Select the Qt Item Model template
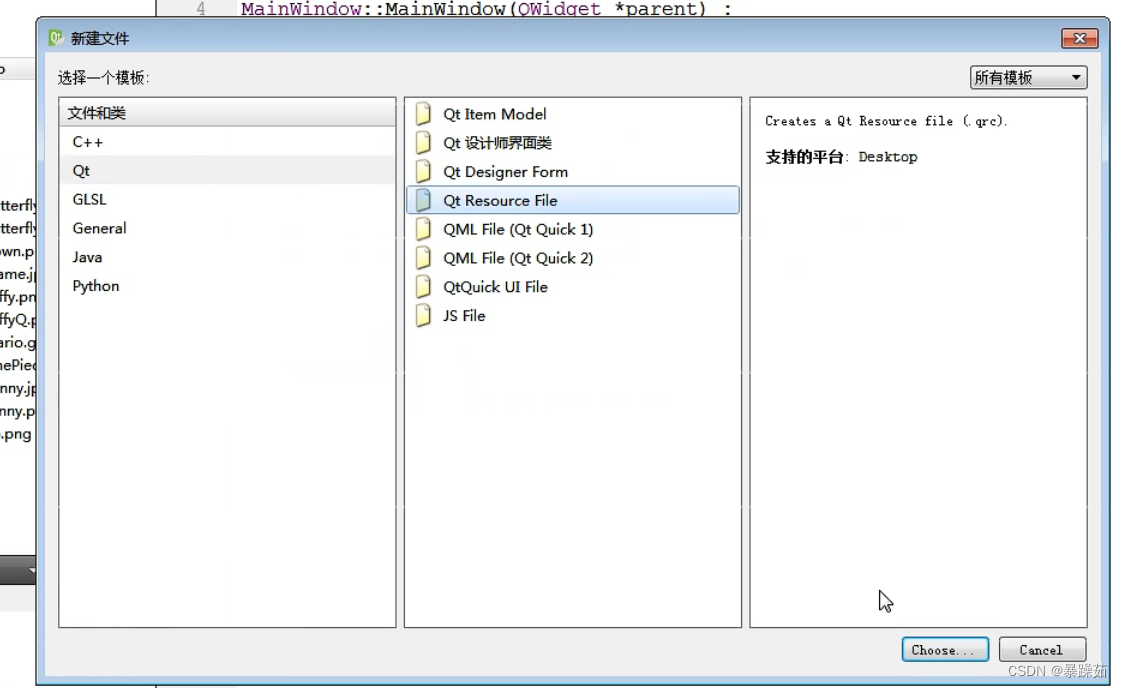 click(x=572, y=114)
